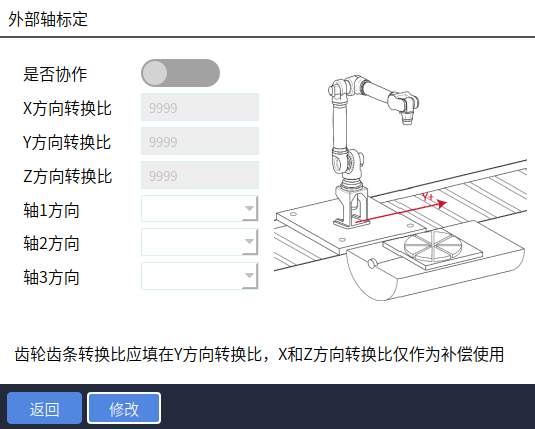Click the 返回 button
Screen dimensions: 535x429
[44, 408]
